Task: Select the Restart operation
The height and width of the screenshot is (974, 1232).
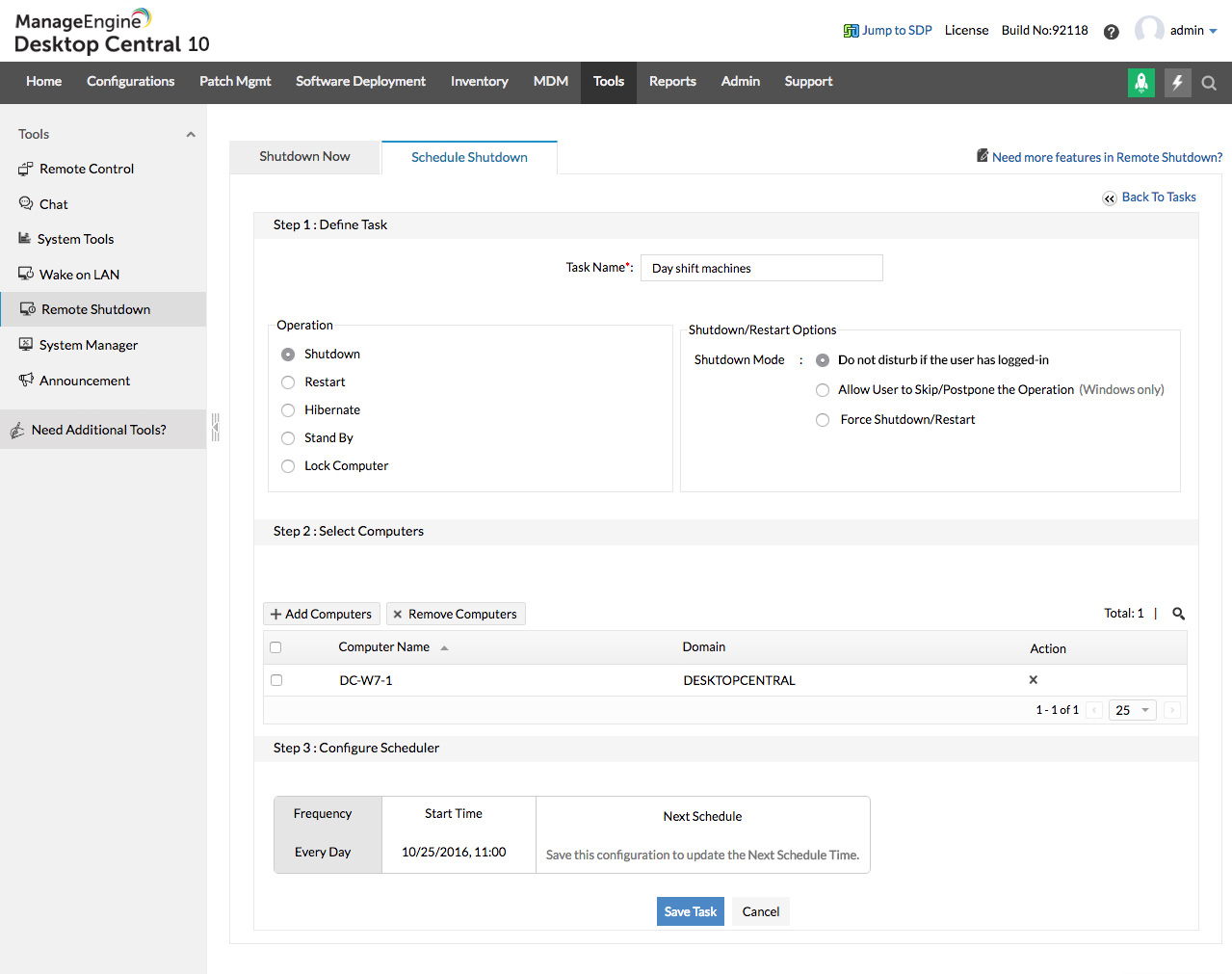Action: 287,382
